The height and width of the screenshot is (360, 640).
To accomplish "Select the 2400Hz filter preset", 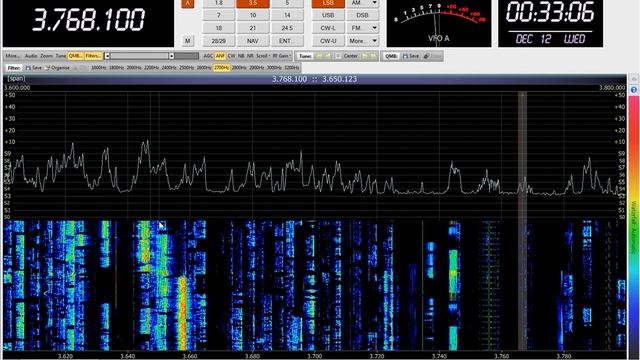I will pyautogui.click(x=169, y=68).
